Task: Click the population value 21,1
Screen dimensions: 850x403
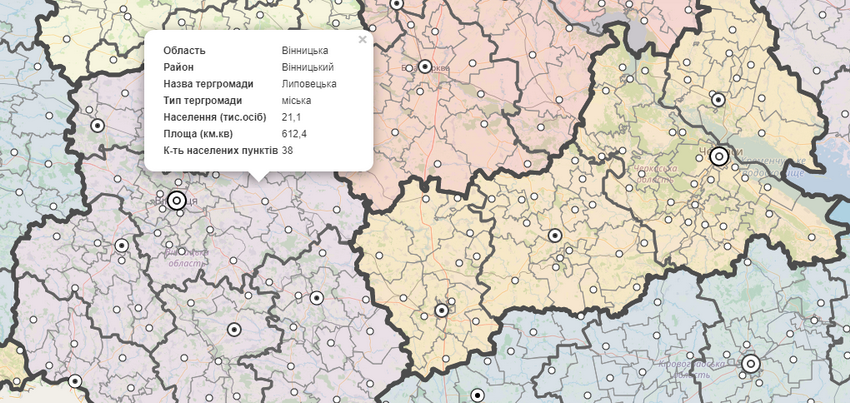Action: [x=292, y=117]
